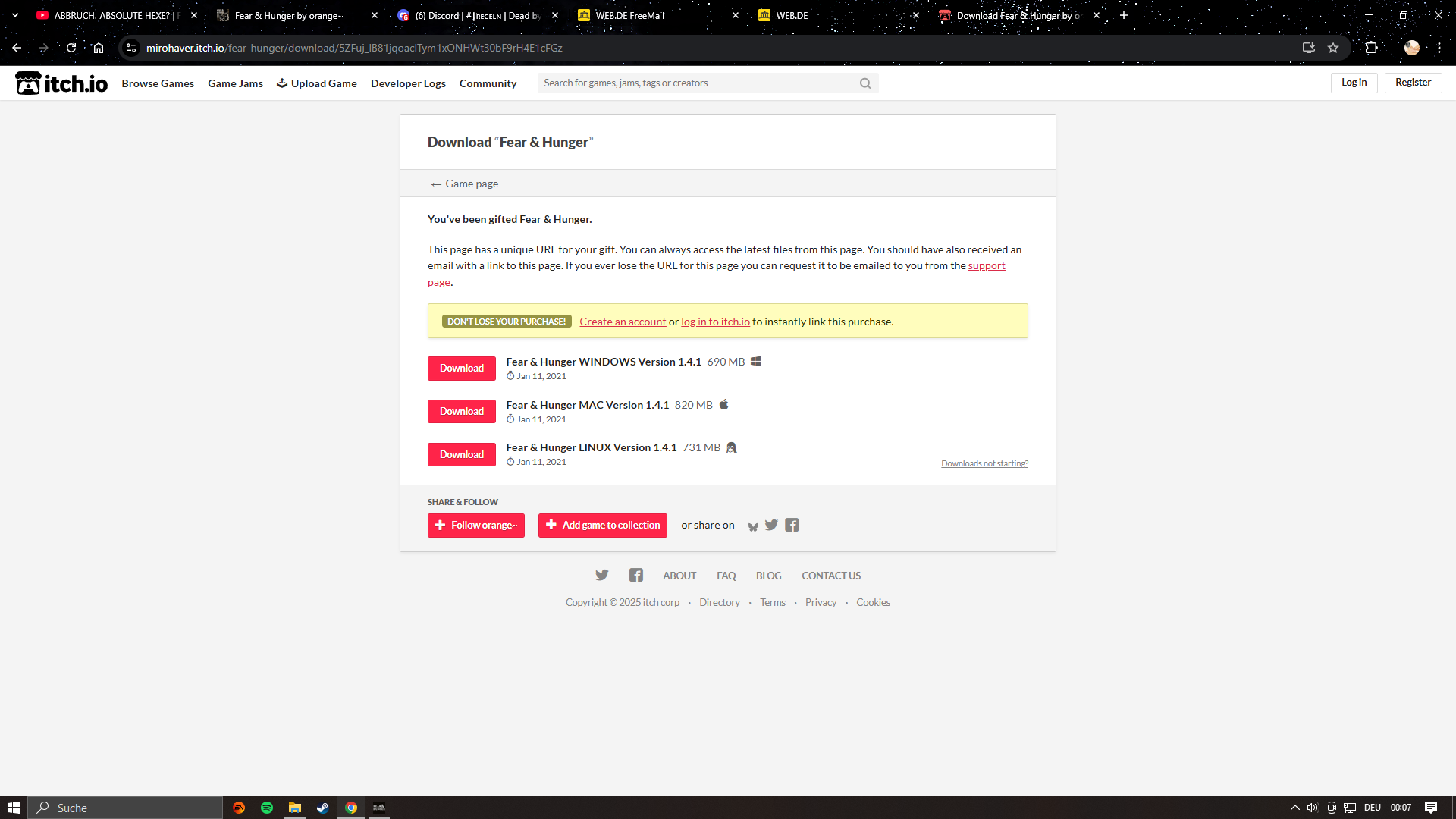Open the ABOUT footer link
Image resolution: width=1456 pixels, height=819 pixels.
point(679,576)
